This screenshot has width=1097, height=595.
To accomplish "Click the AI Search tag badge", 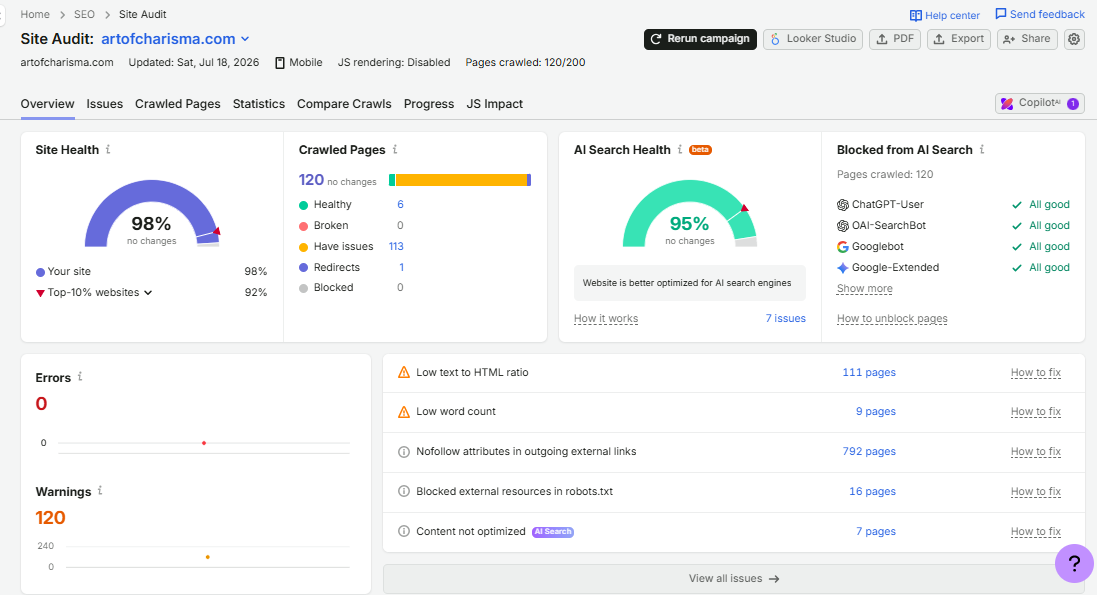I will click(x=553, y=531).
